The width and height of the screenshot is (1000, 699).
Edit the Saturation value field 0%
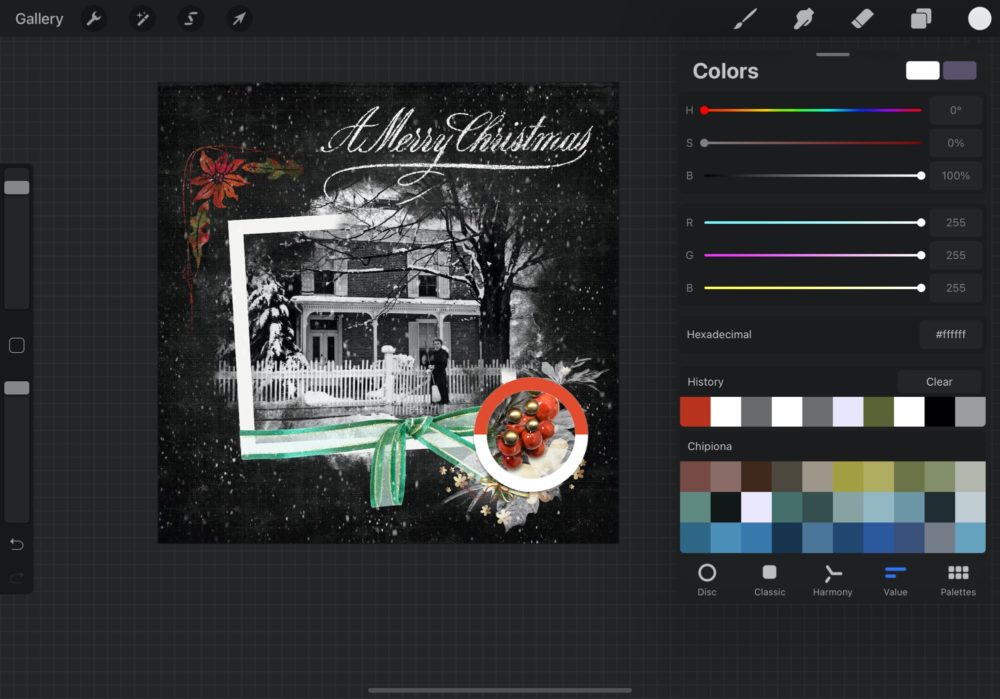pyautogui.click(x=955, y=143)
